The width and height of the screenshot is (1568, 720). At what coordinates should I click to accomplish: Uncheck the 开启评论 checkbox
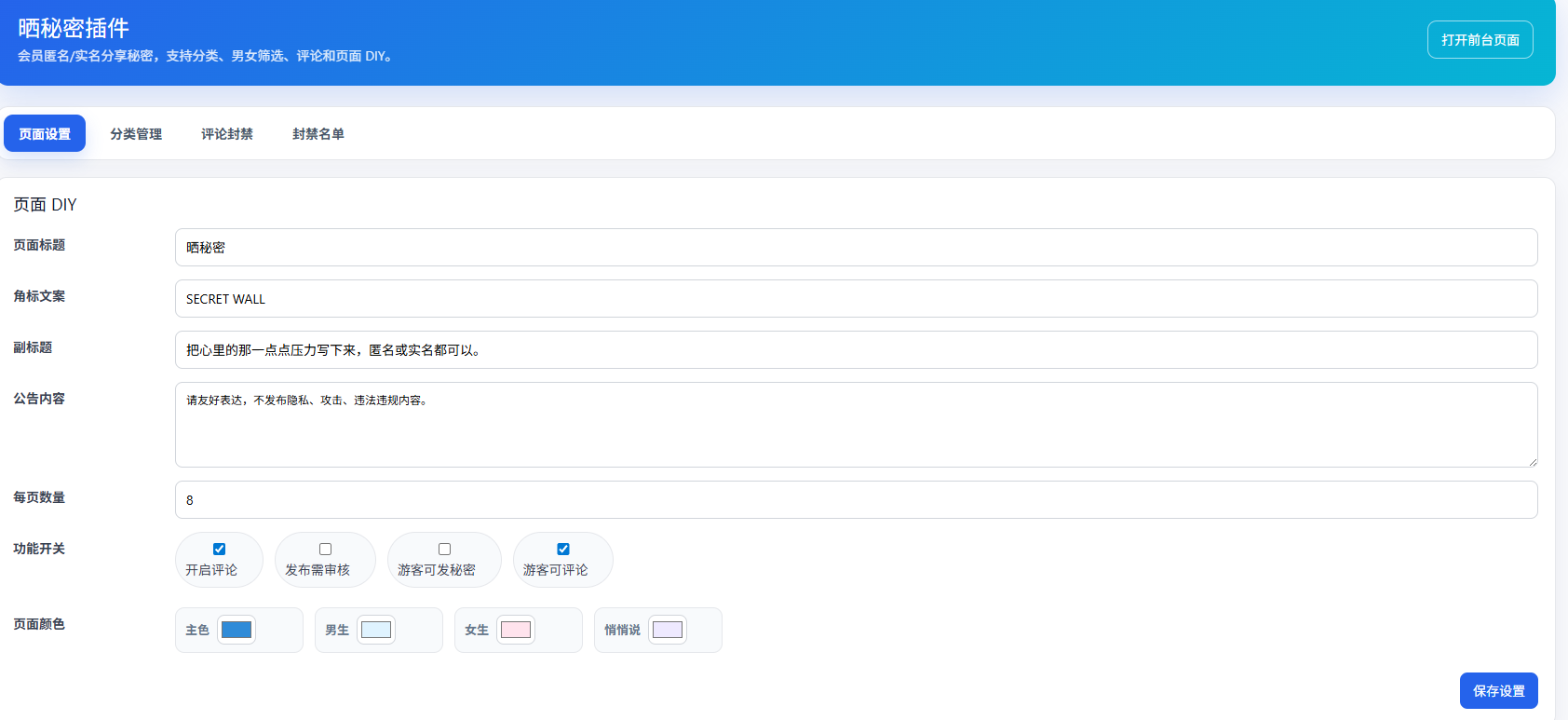point(219,549)
